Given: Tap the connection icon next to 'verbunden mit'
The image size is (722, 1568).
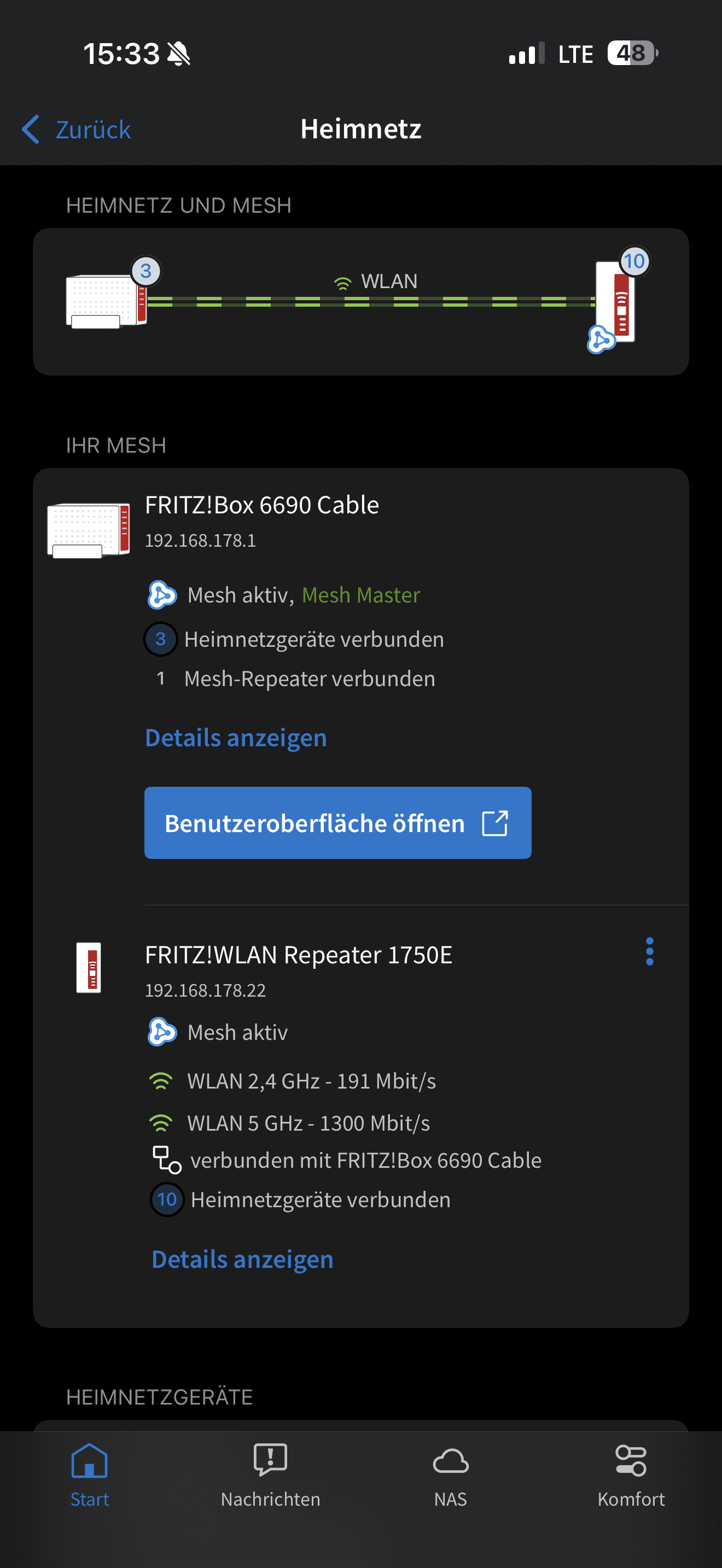Looking at the screenshot, I should pyautogui.click(x=166, y=1160).
